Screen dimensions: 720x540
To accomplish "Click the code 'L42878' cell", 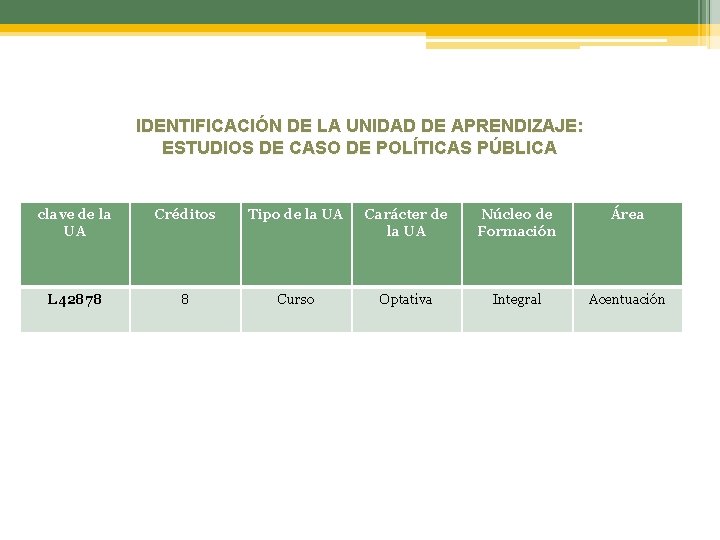I will pyautogui.click(x=75, y=309).
